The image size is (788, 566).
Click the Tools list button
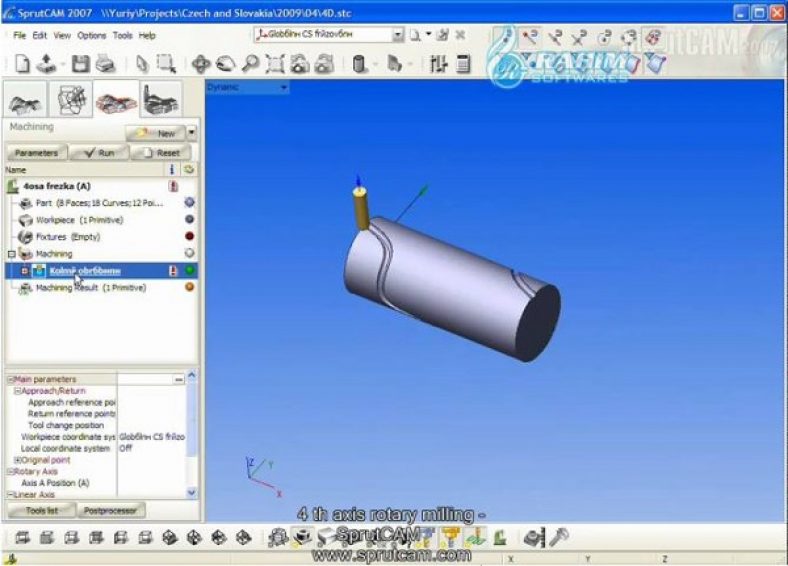point(41,510)
